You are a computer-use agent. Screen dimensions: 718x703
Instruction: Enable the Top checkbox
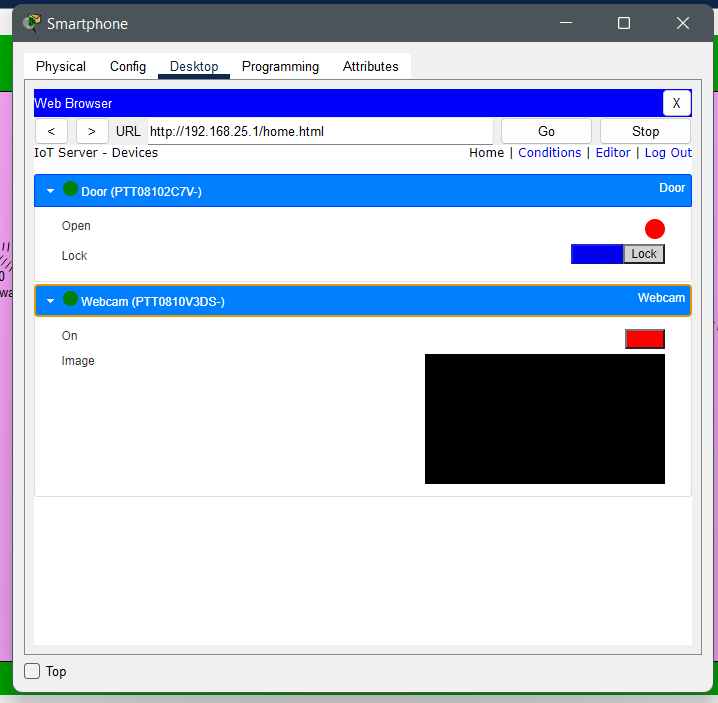pos(32,671)
